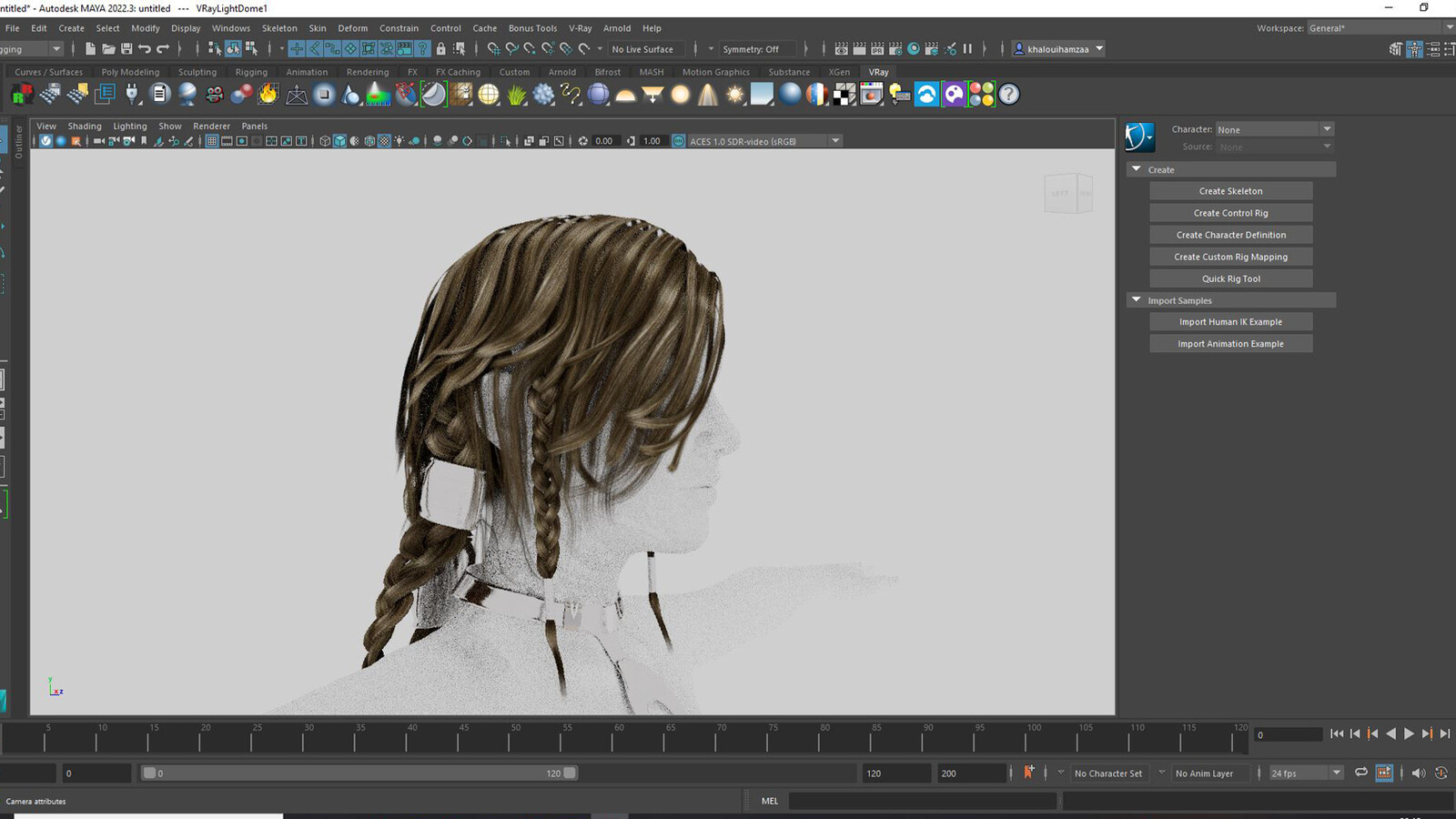
Task: Toggle snap to curves
Action: tap(511, 49)
